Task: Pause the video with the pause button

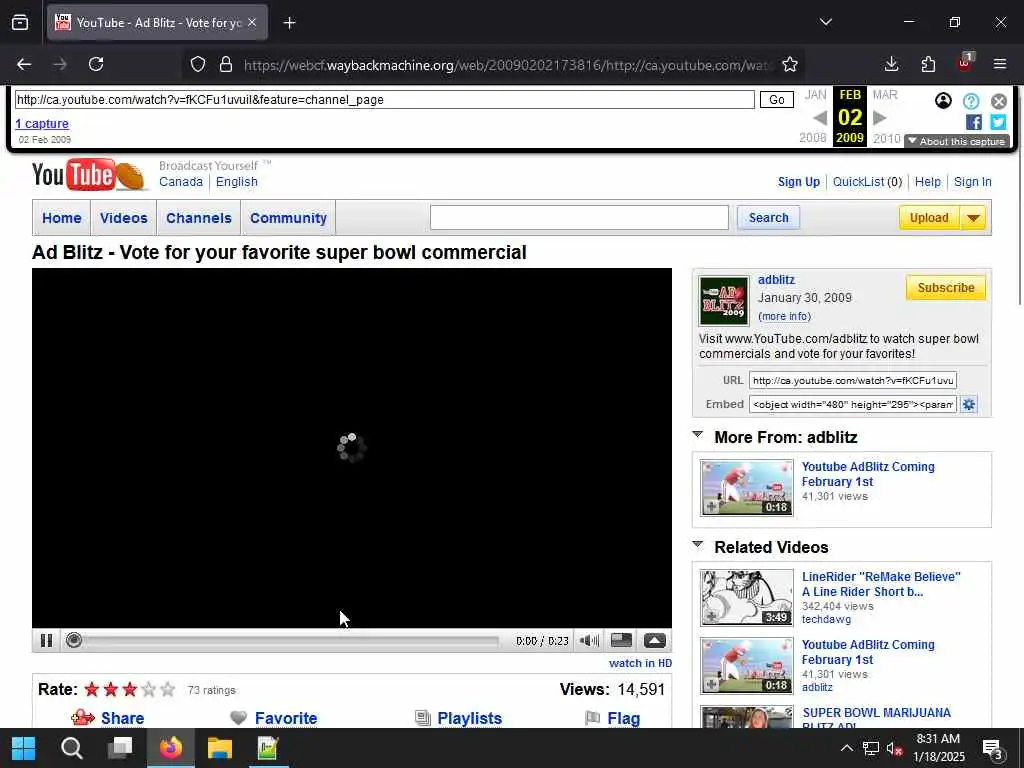Action: (46, 641)
